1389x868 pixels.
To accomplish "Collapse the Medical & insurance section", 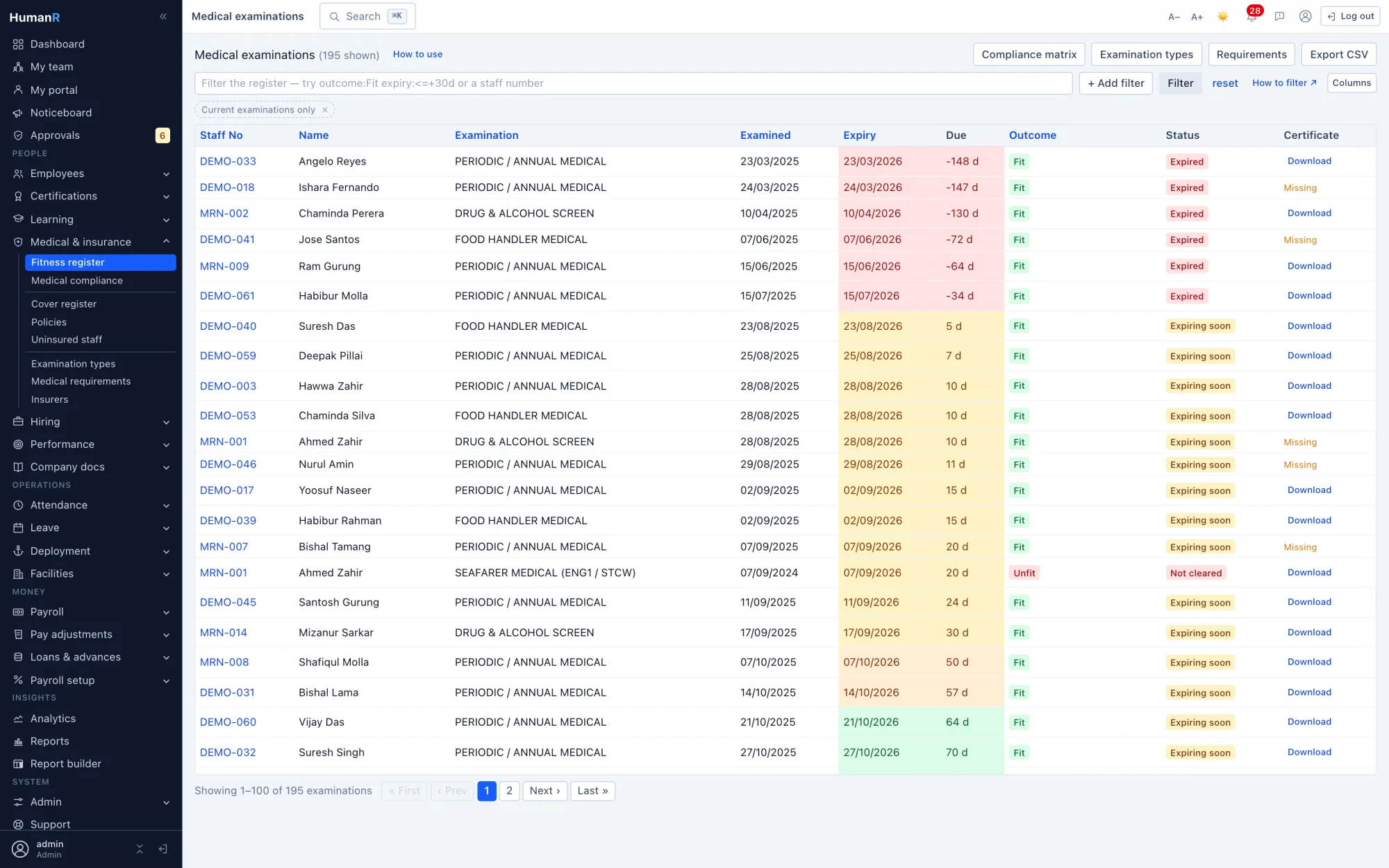I will click(167, 242).
